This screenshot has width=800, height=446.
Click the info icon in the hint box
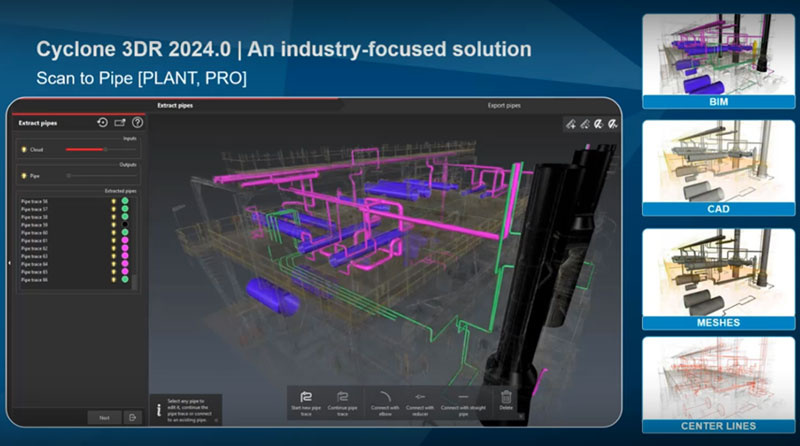coord(159,410)
